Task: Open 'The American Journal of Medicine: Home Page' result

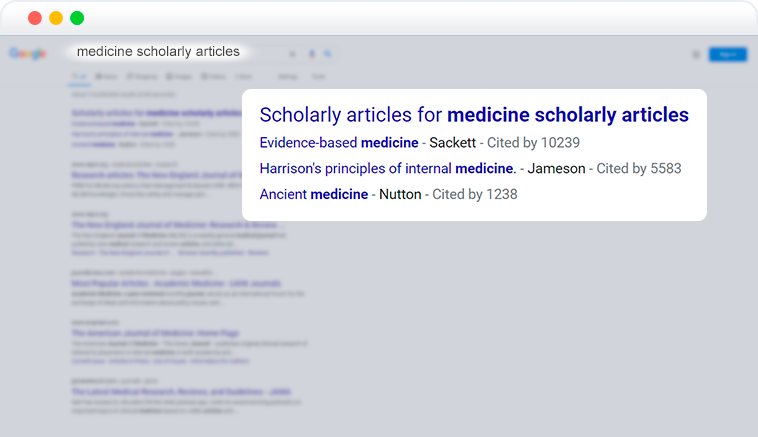Action: [155, 333]
